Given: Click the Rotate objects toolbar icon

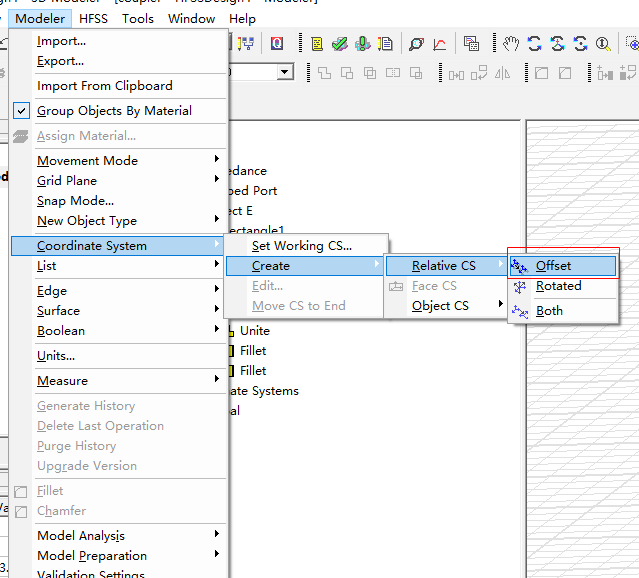Looking at the screenshot, I should click(x=479, y=73).
